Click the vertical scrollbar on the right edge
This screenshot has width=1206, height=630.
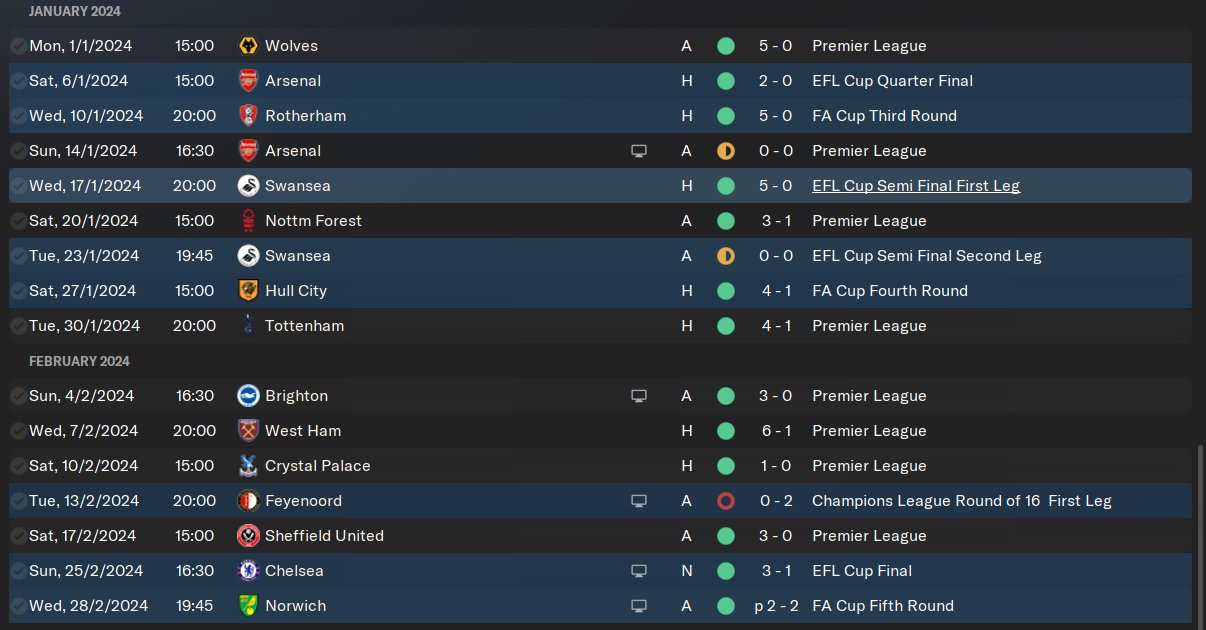1198,530
